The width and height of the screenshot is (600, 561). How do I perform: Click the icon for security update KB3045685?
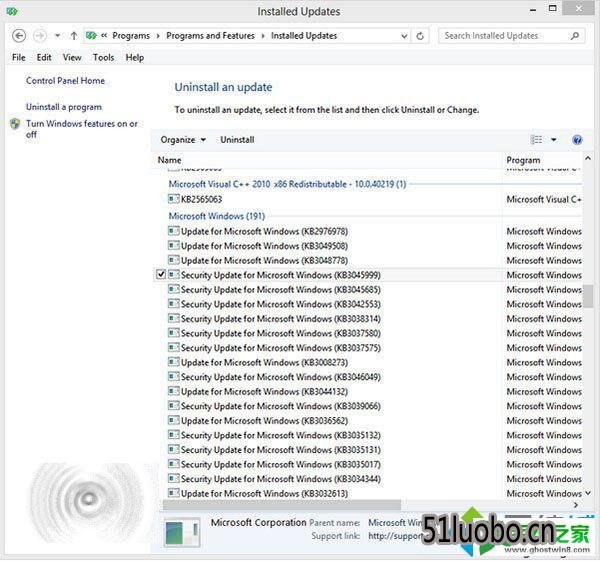[x=174, y=289]
